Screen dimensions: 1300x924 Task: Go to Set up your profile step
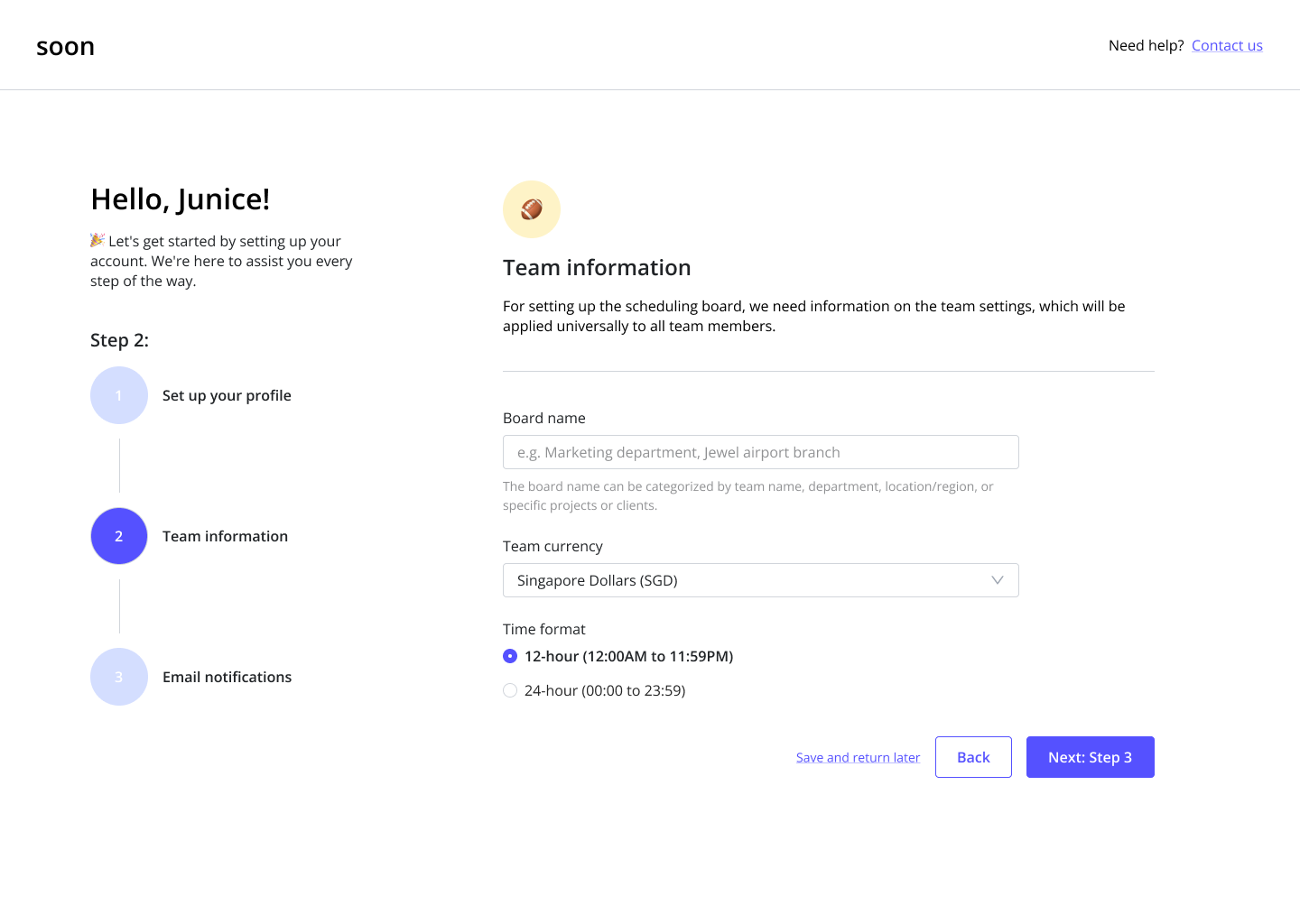tap(227, 395)
